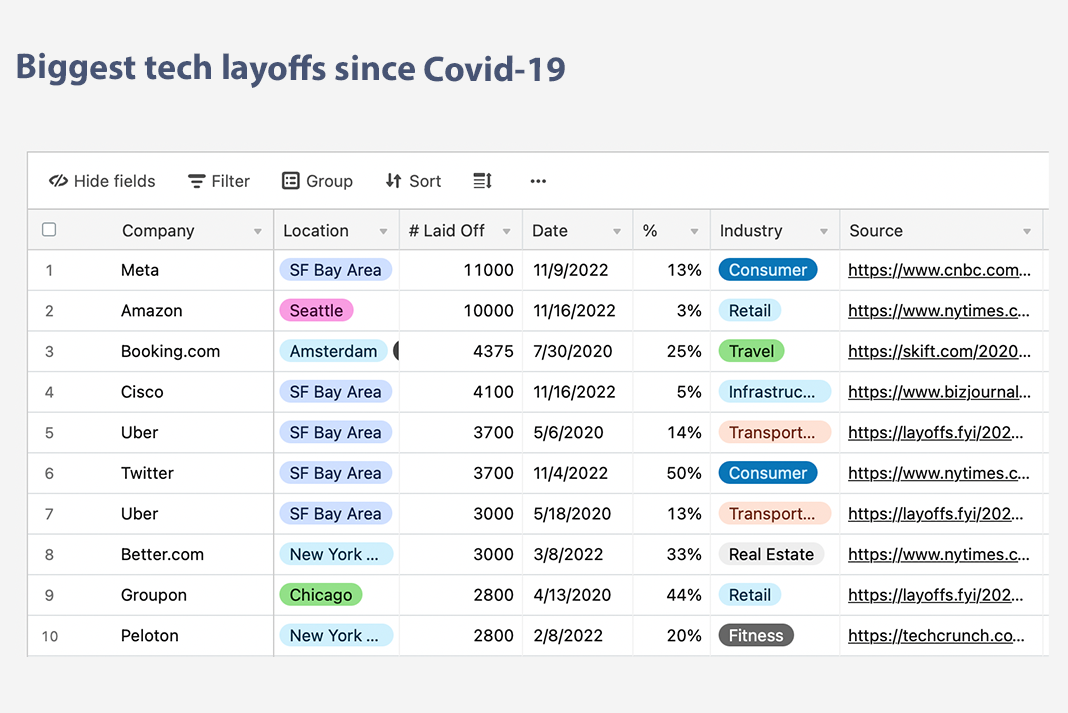Click the Real Estate industry tag
Viewport: 1068px width, 713px height.
pos(771,554)
